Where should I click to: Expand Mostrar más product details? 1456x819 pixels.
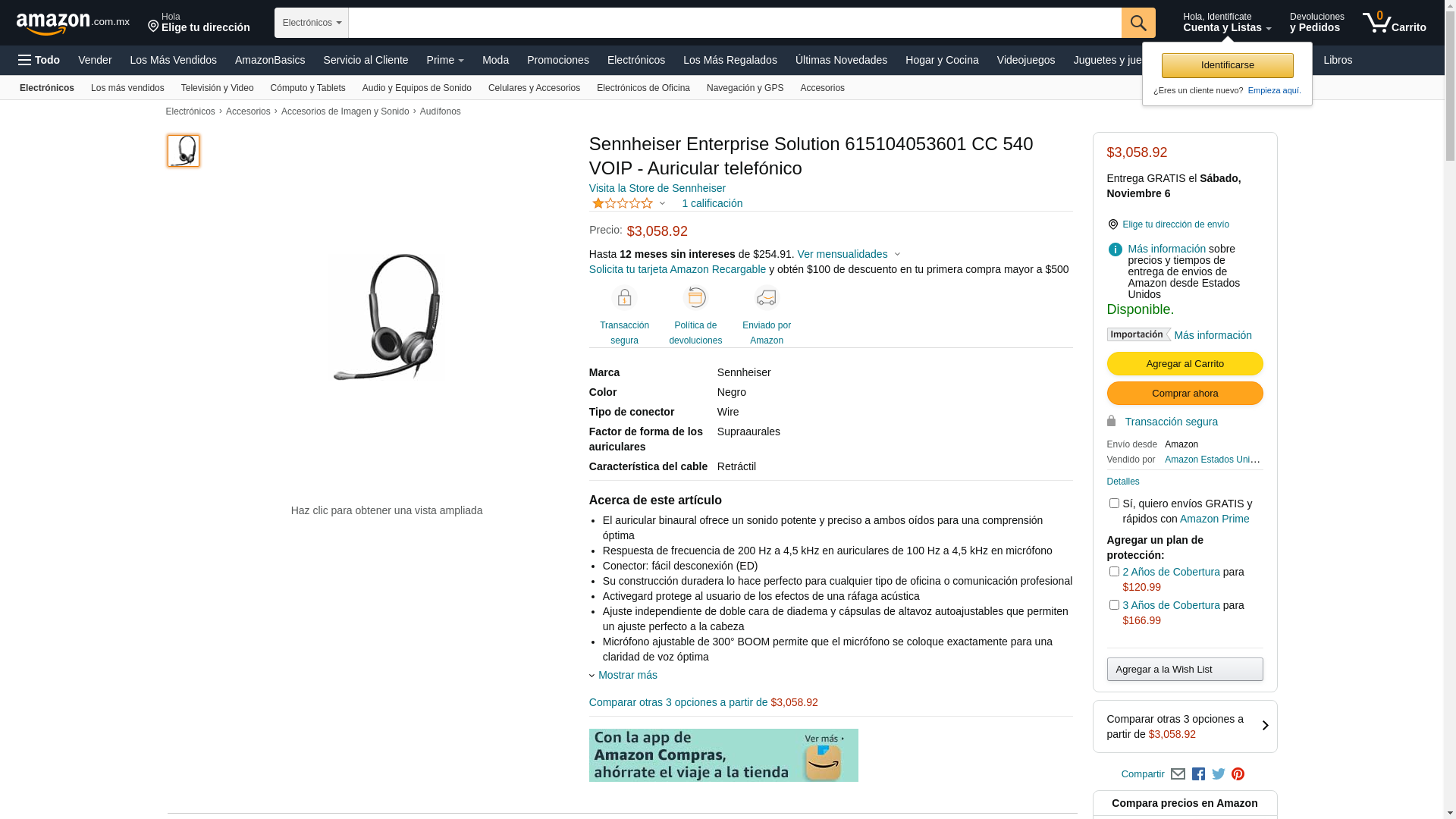point(623,675)
